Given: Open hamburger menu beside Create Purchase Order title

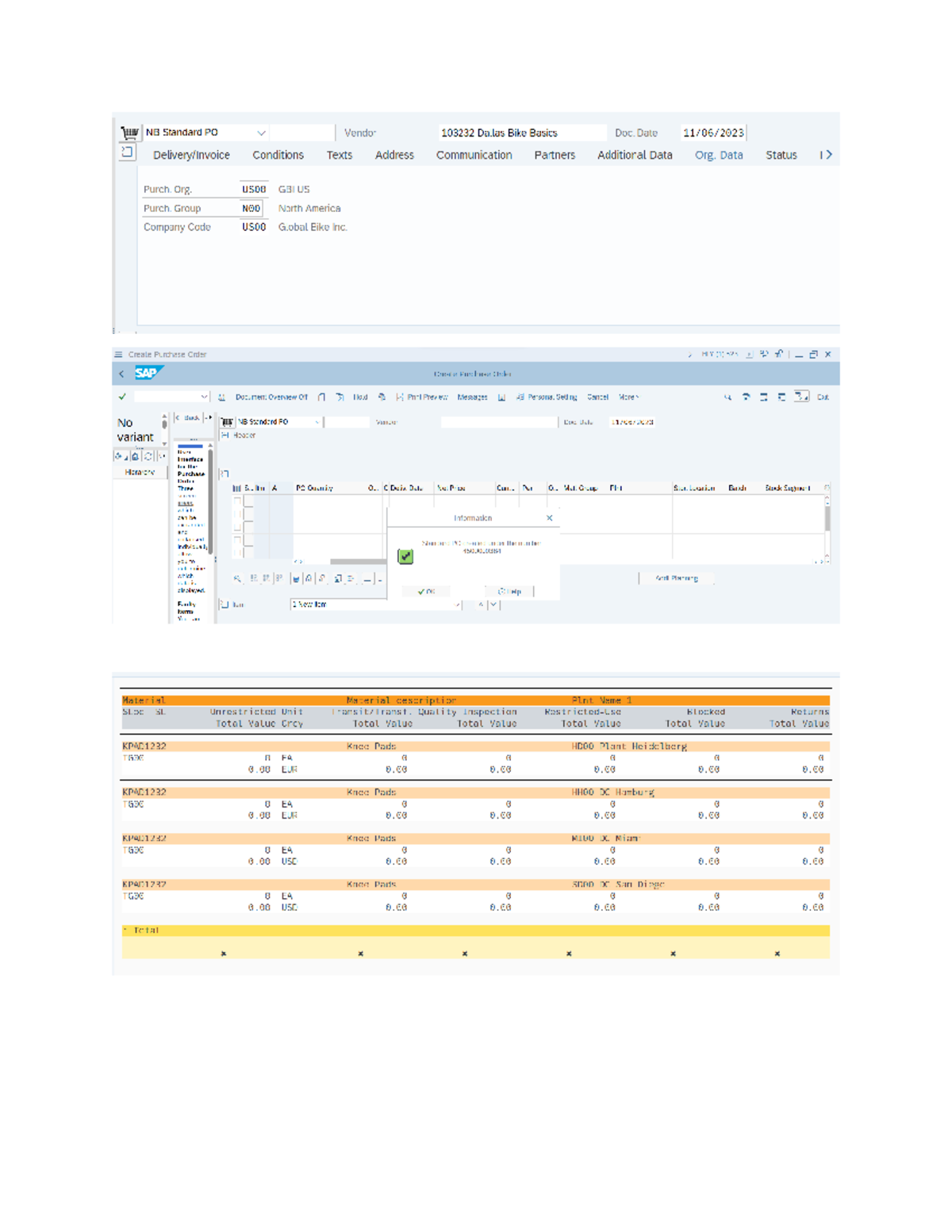Looking at the screenshot, I should pos(118,355).
